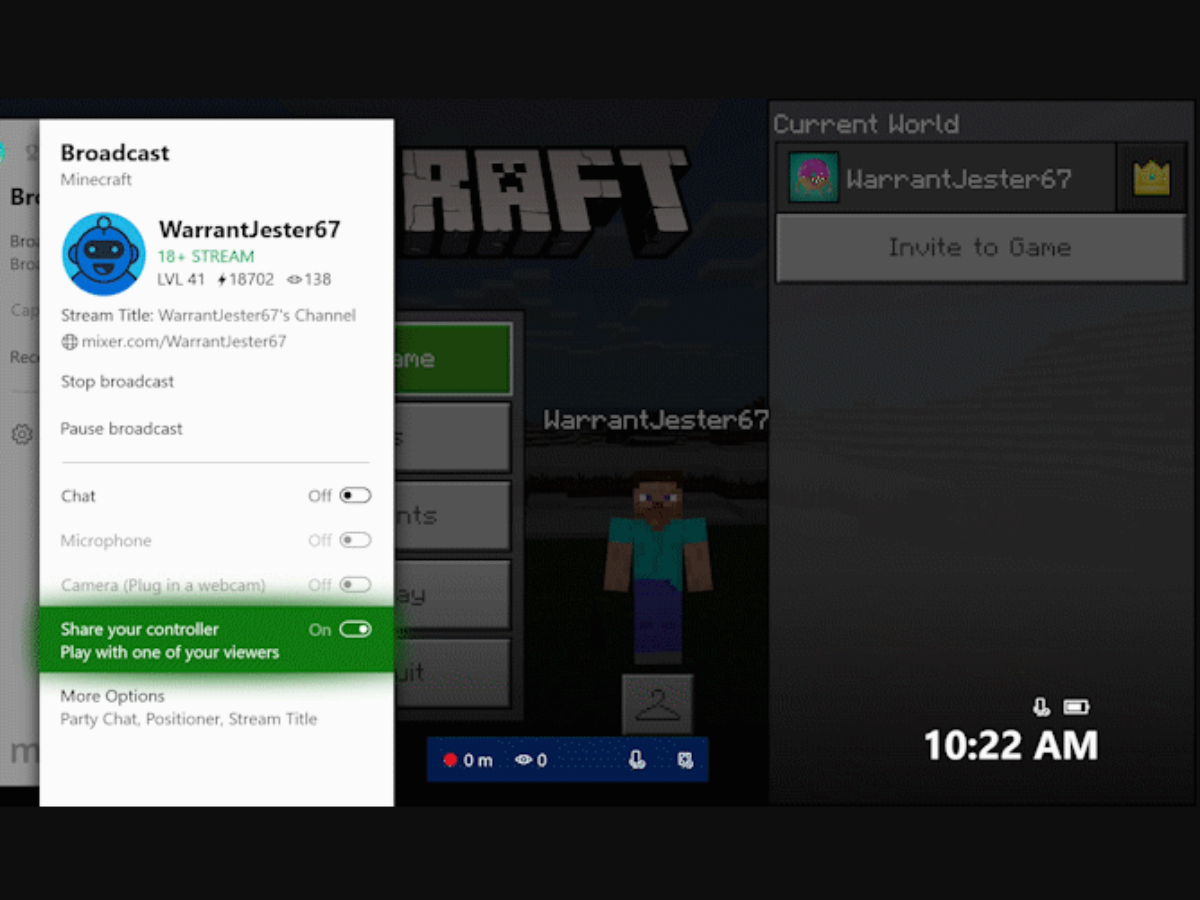Click the red recording dot in broadcast bar
The height and width of the screenshot is (900, 1200).
pyautogui.click(x=450, y=760)
